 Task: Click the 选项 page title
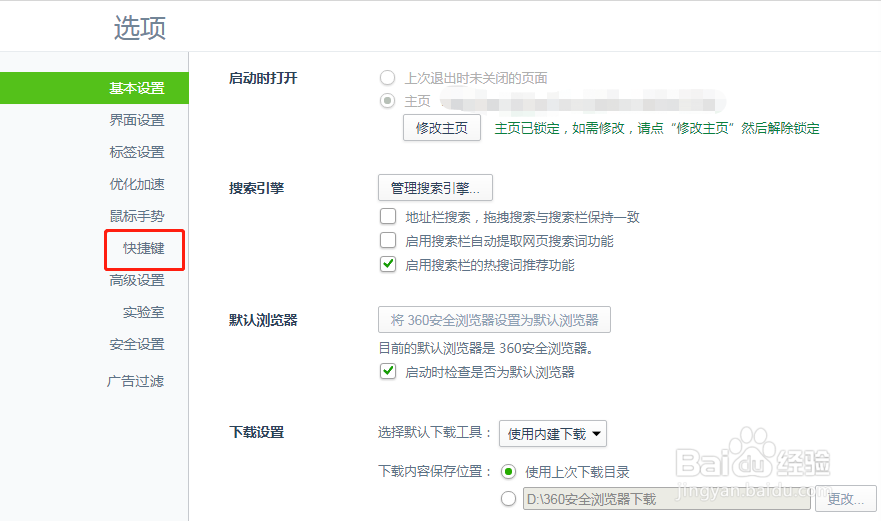pos(140,28)
